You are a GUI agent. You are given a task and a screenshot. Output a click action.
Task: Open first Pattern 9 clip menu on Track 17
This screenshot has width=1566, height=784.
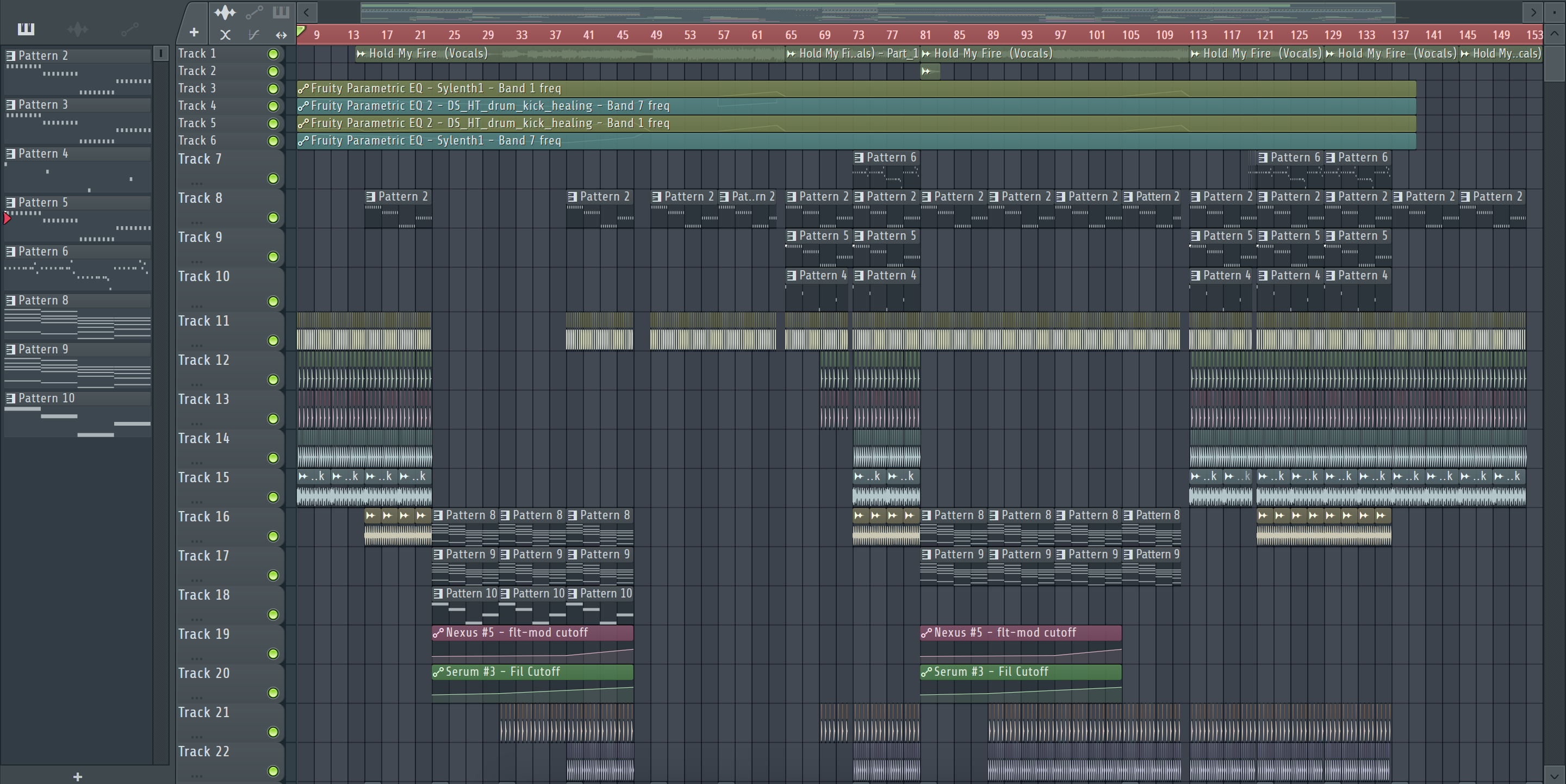(x=438, y=555)
